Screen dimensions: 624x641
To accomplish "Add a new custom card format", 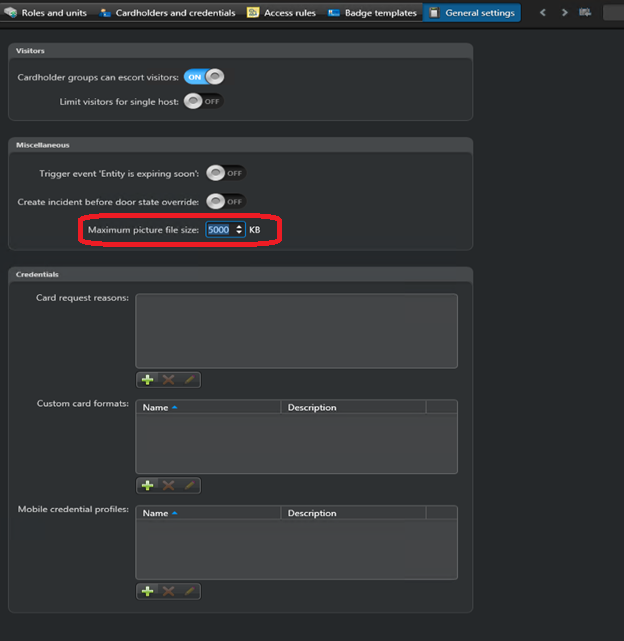I will pos(147,485).
